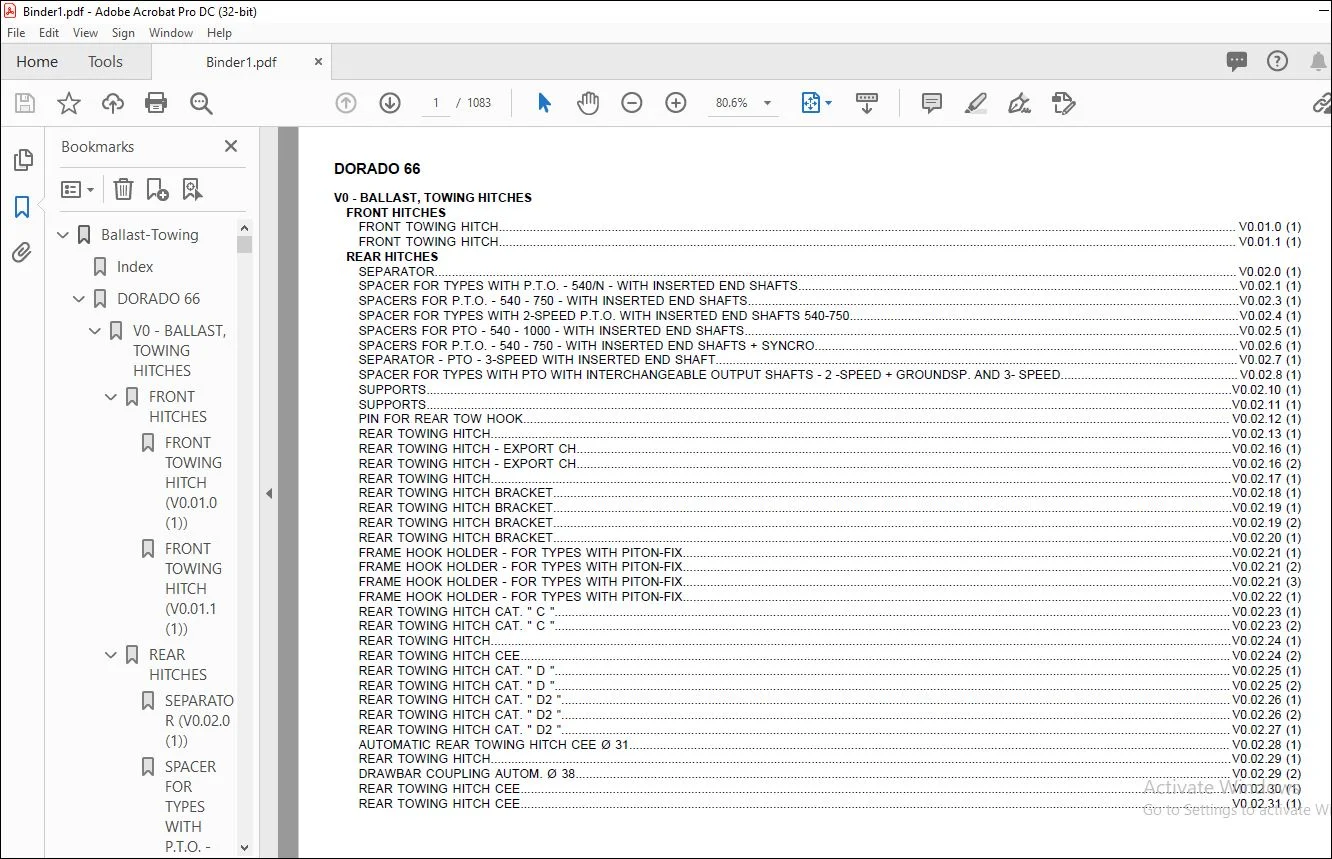Toggle the Bookmarks navigation panel icon
This screenshot has height=859, width=1332.
pos(22,207)
